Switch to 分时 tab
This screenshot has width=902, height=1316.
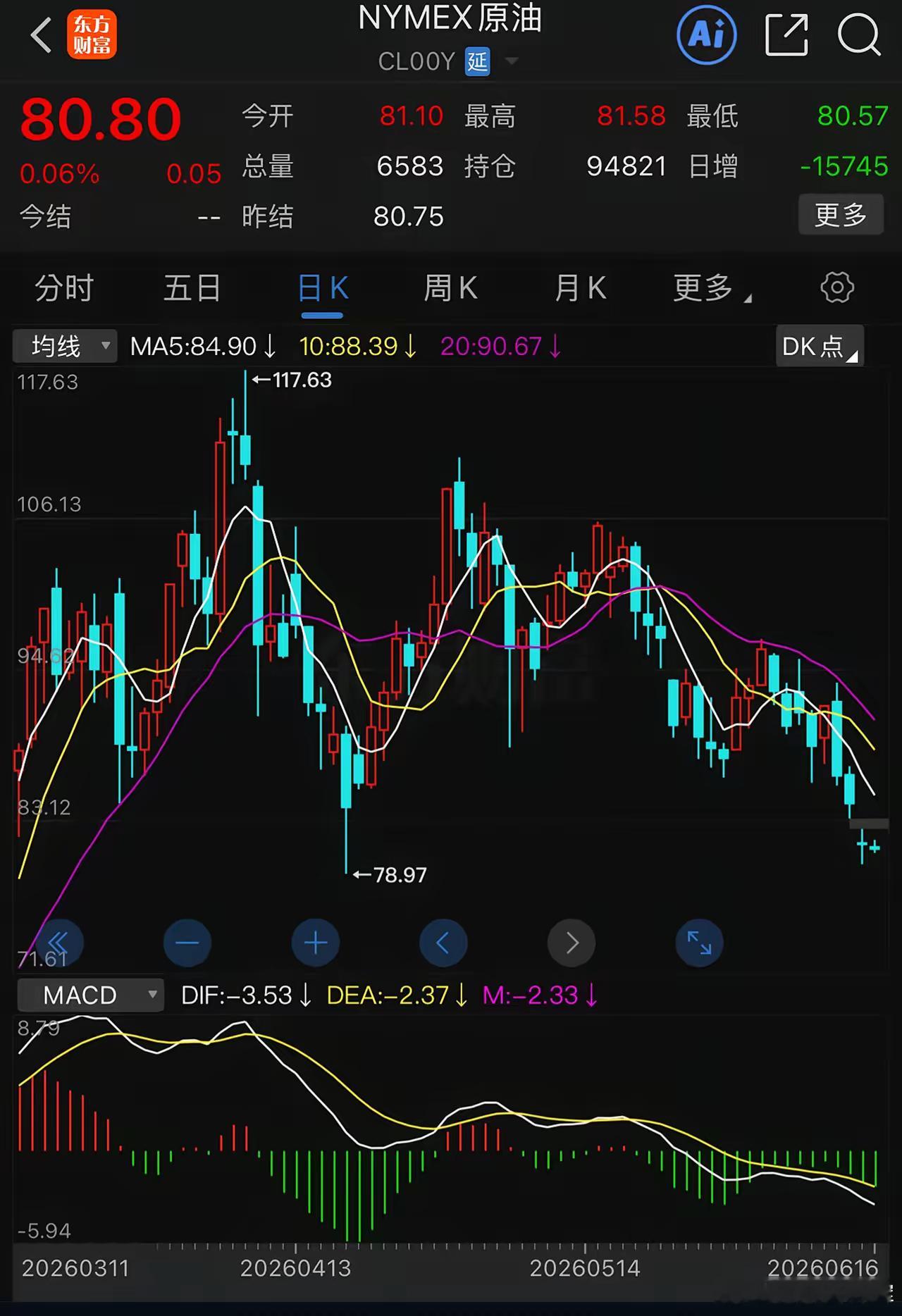[64, 288]
